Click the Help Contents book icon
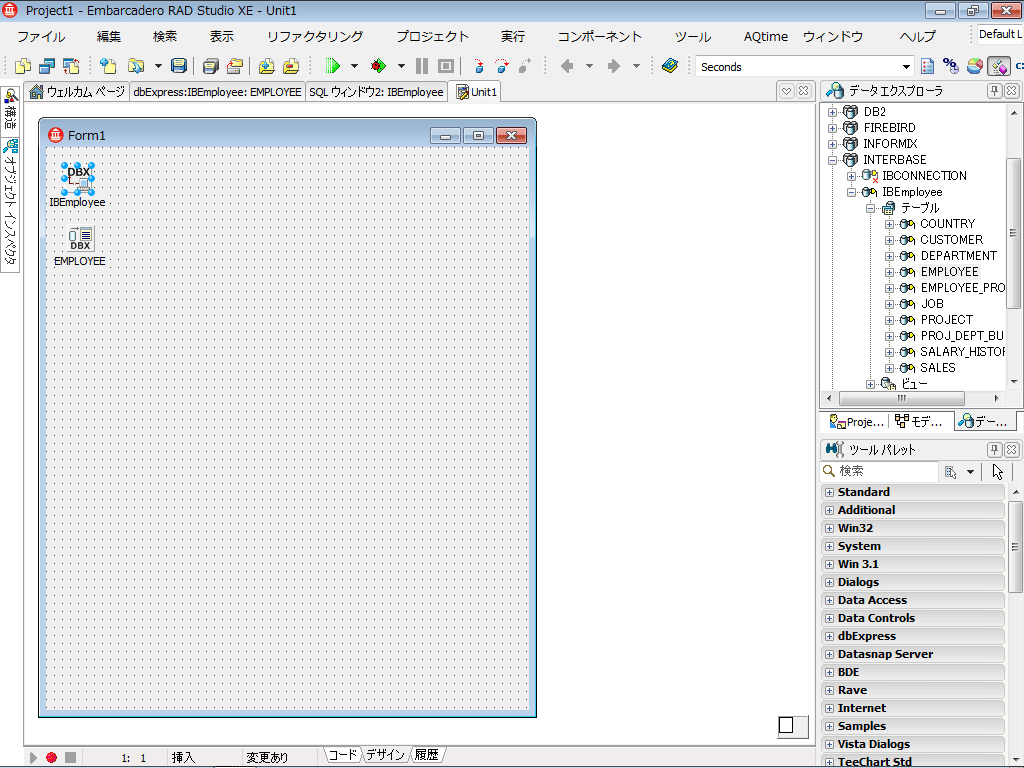Viewport: 1024px width, 768px height. [669, 66]
